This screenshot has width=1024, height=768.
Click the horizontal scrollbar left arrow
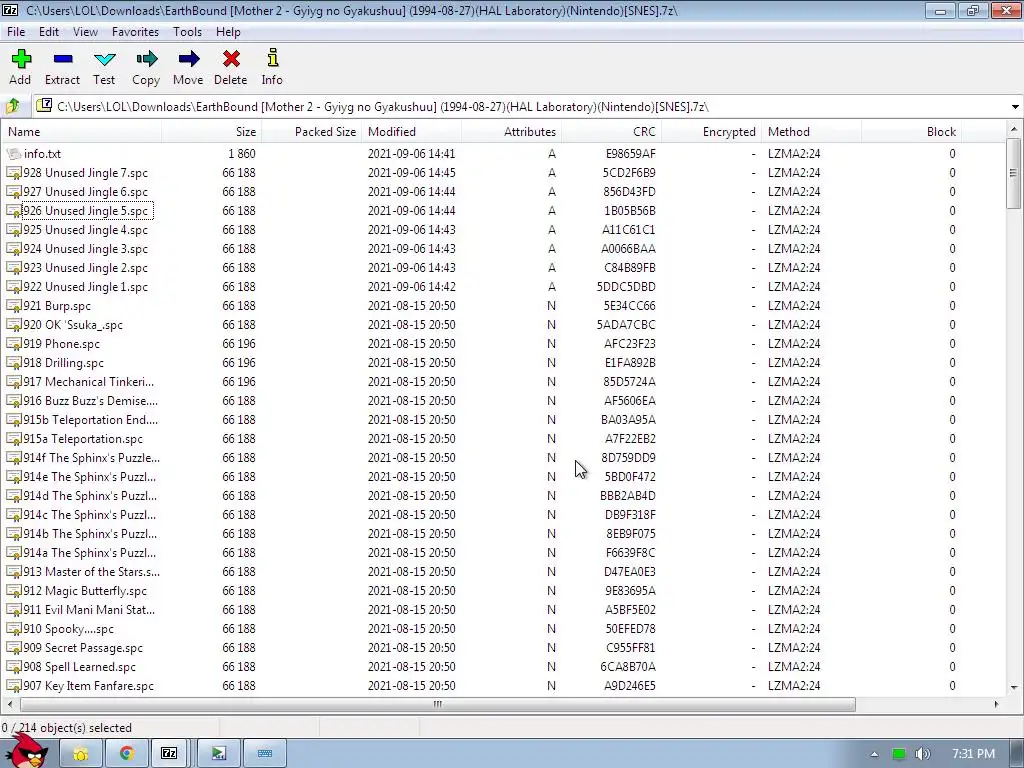[x=9, y=704]
